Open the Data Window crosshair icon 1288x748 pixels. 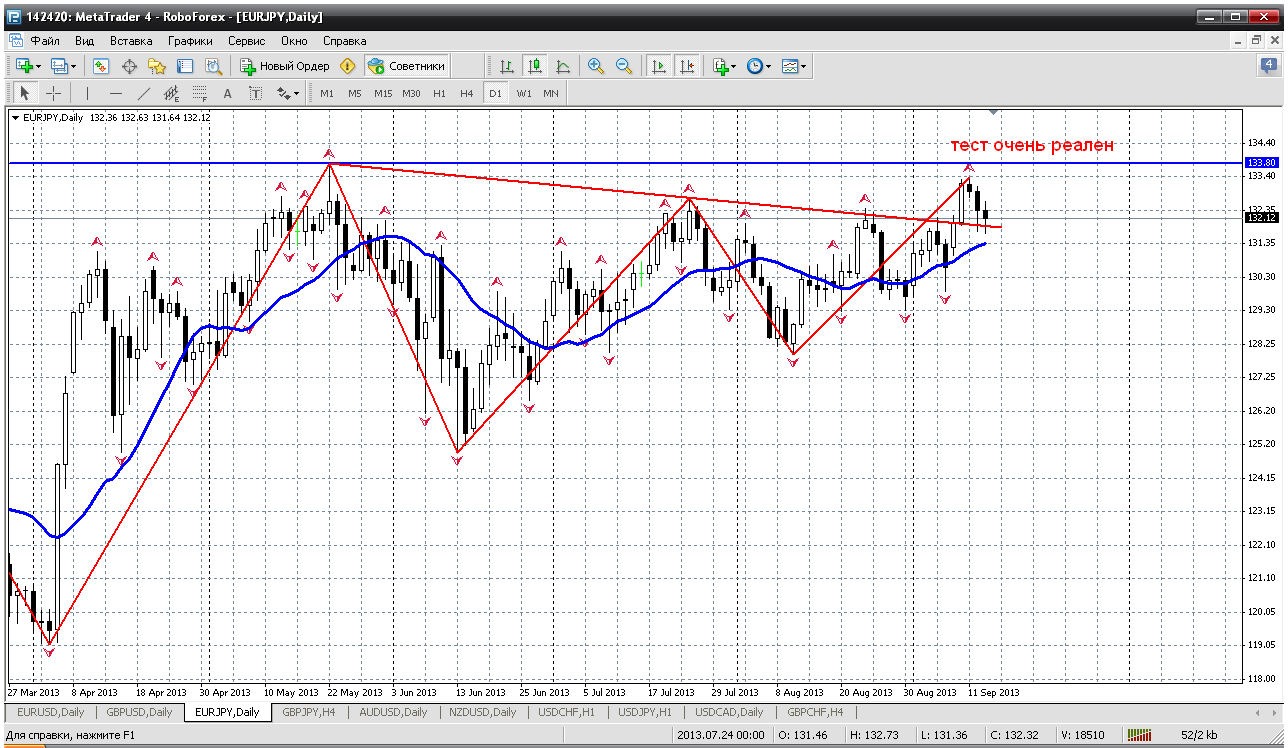(x=129, y=66)
